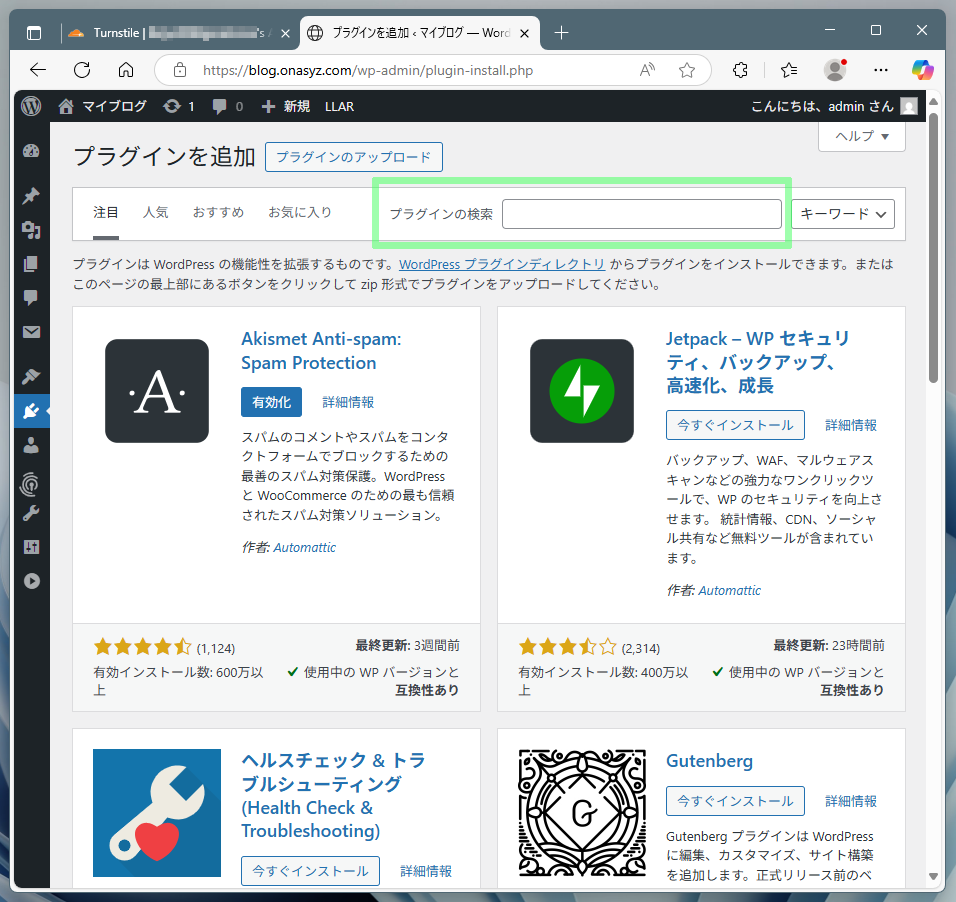956x902 pixels.
Task: Focus the プラグインの検索 search field
Action: pyautogui.click(x=641, y=214)
